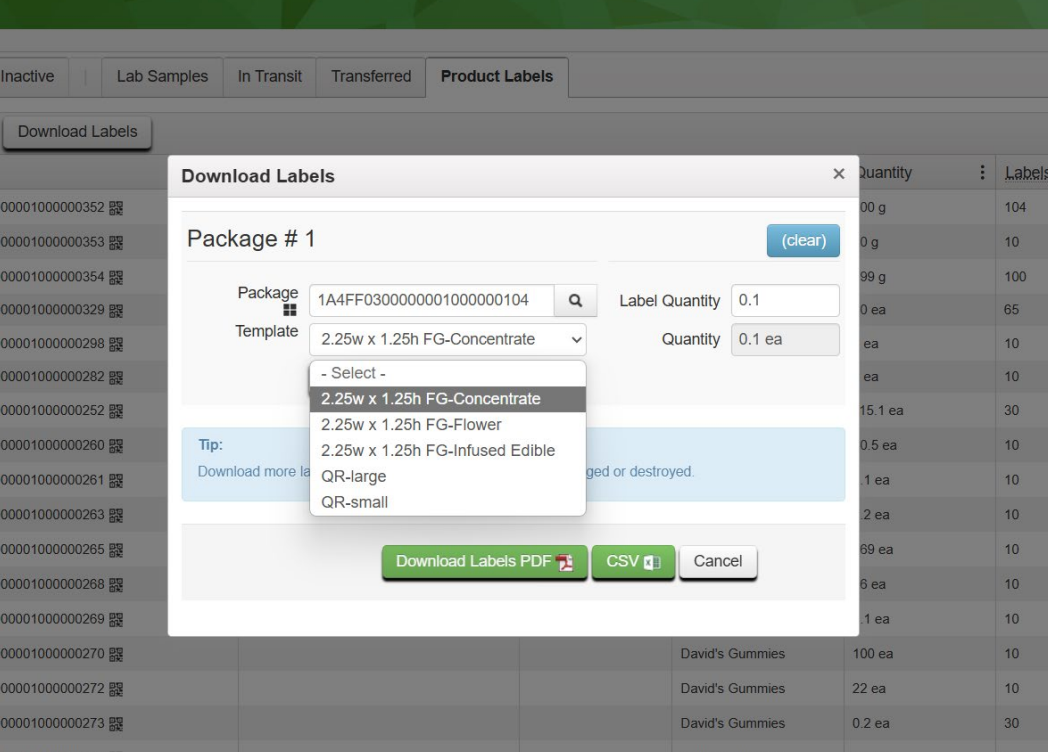Select the Product Labels tab
1048x752 pixels.
tap(497, 77)
